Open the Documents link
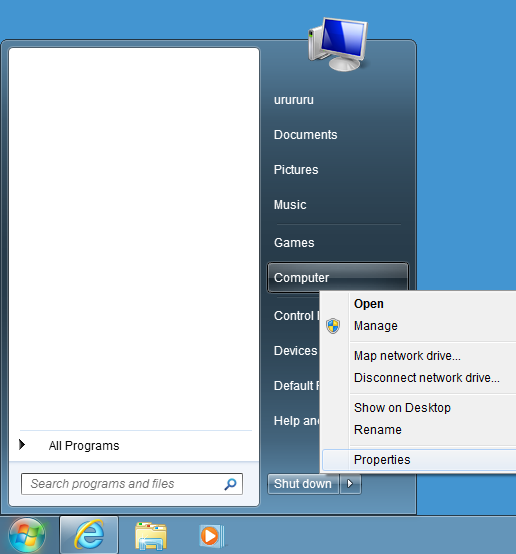This screenshot has height=554, width=516. (x=305, y=135)
